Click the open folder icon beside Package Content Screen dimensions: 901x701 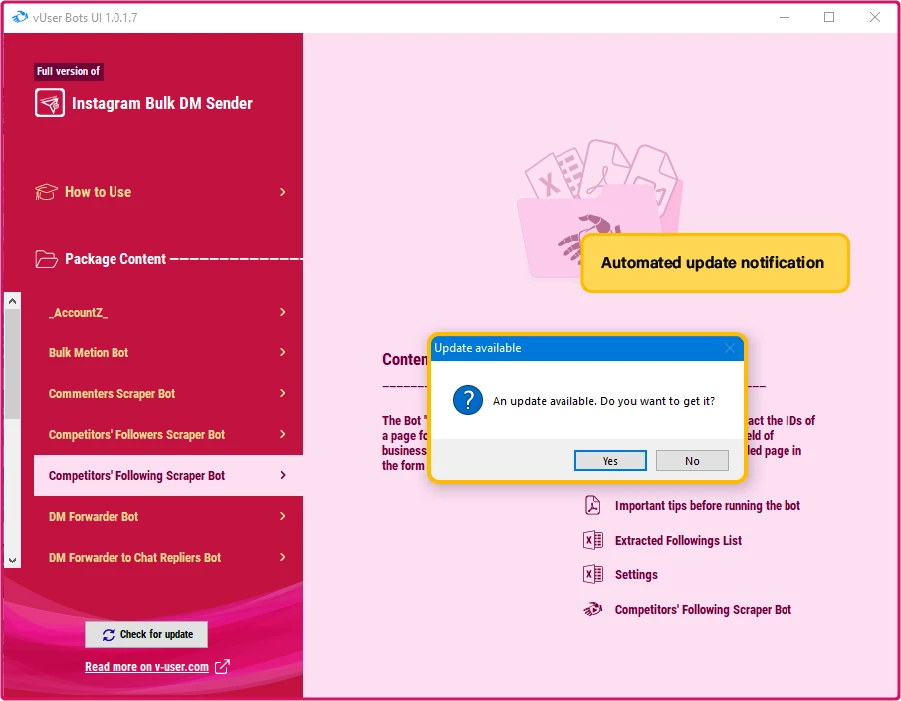coord(46,259)
